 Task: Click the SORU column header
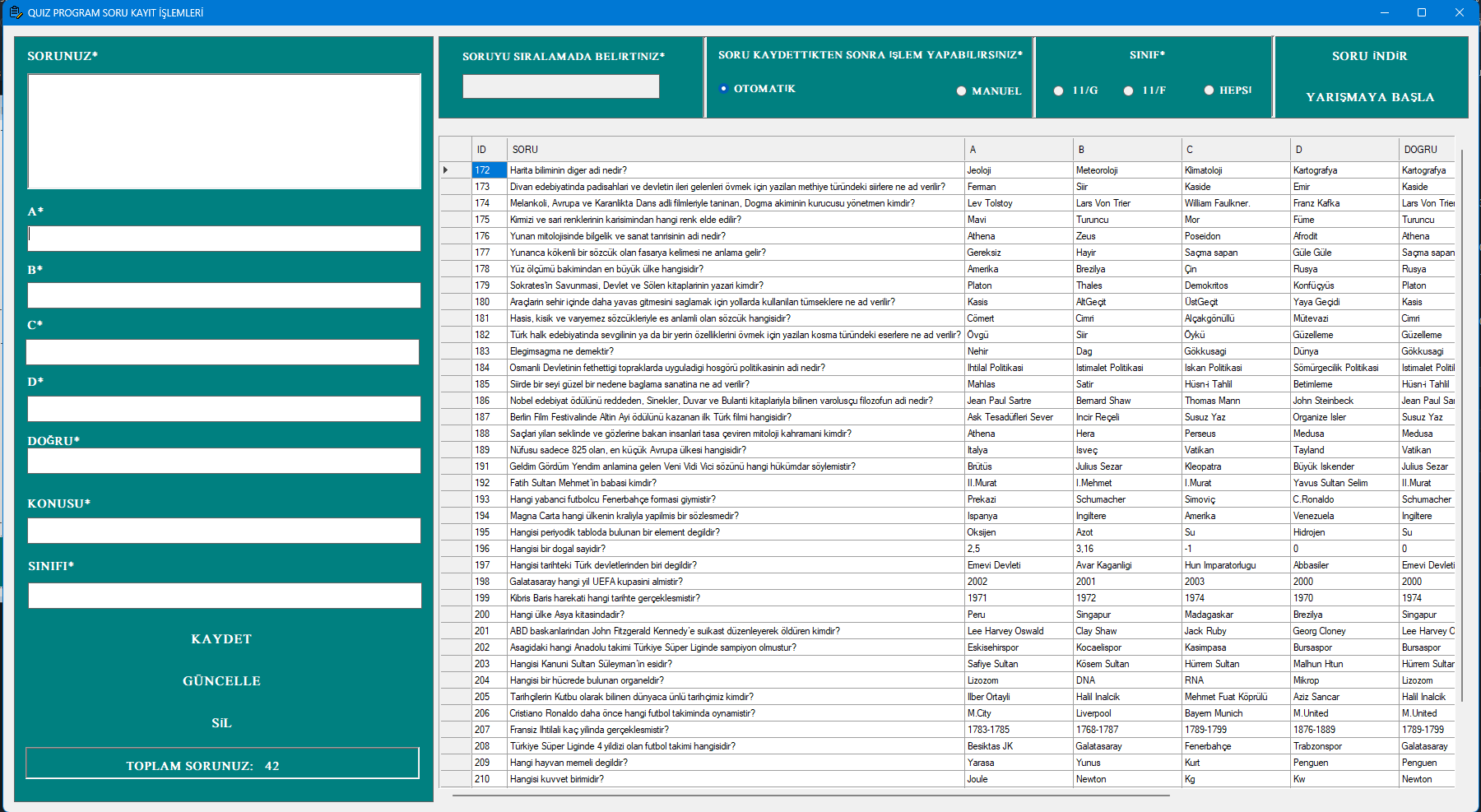(x=736, y=150)
